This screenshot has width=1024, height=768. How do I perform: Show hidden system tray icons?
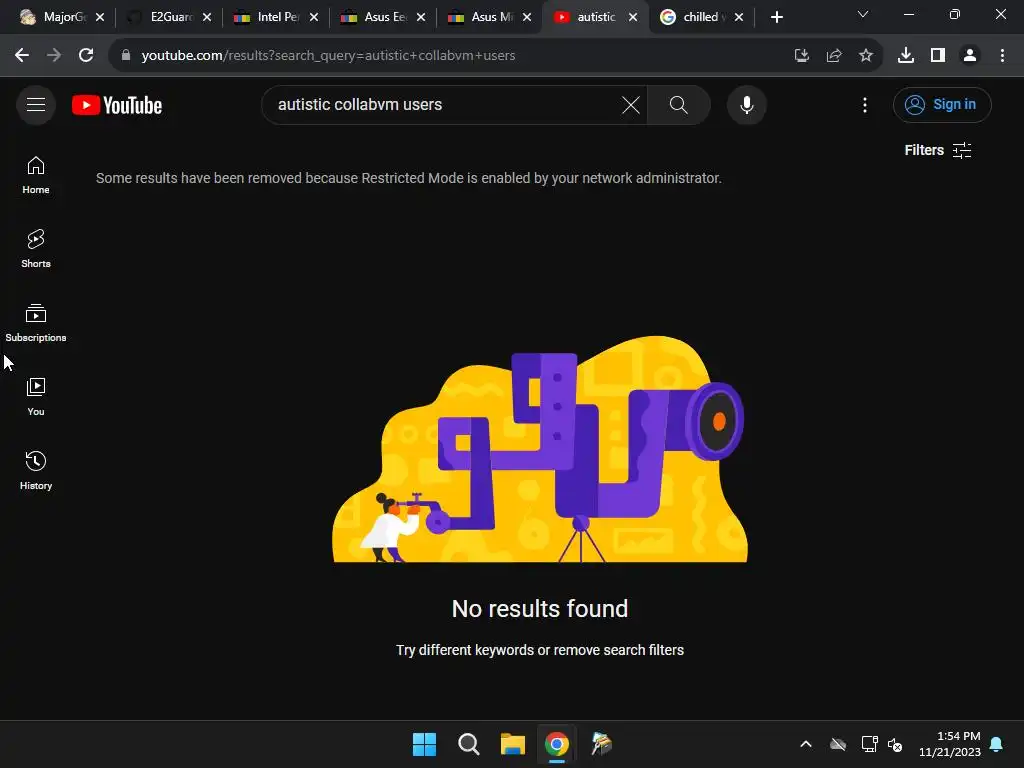(x=806, y=744)
